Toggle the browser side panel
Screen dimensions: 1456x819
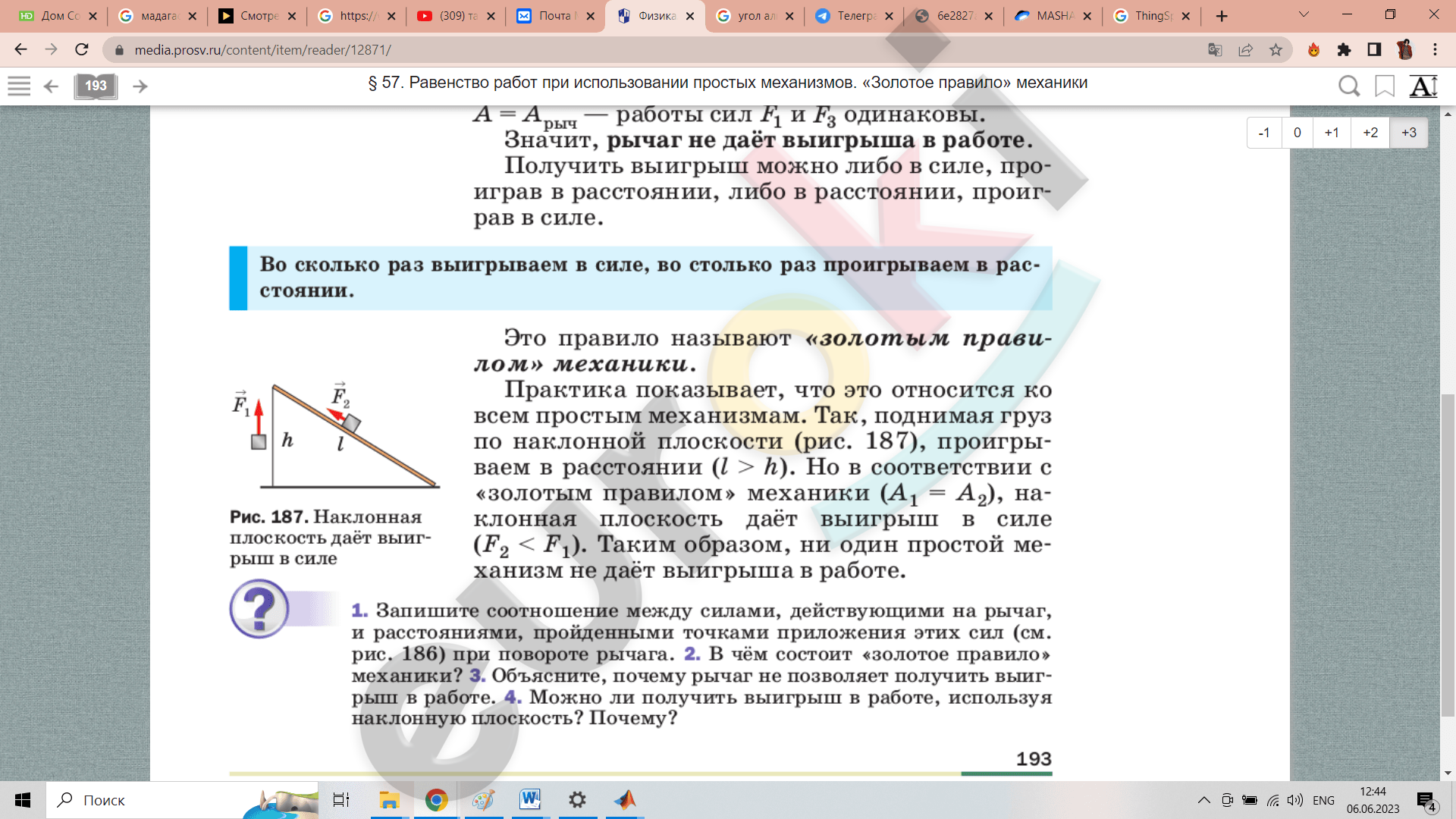[x=1374, y=50]
